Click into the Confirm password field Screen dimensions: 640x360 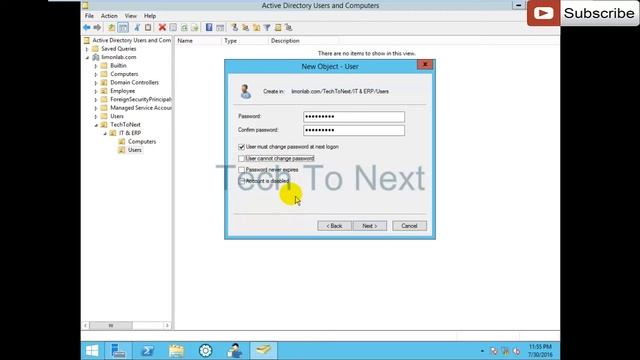point(354,130)
